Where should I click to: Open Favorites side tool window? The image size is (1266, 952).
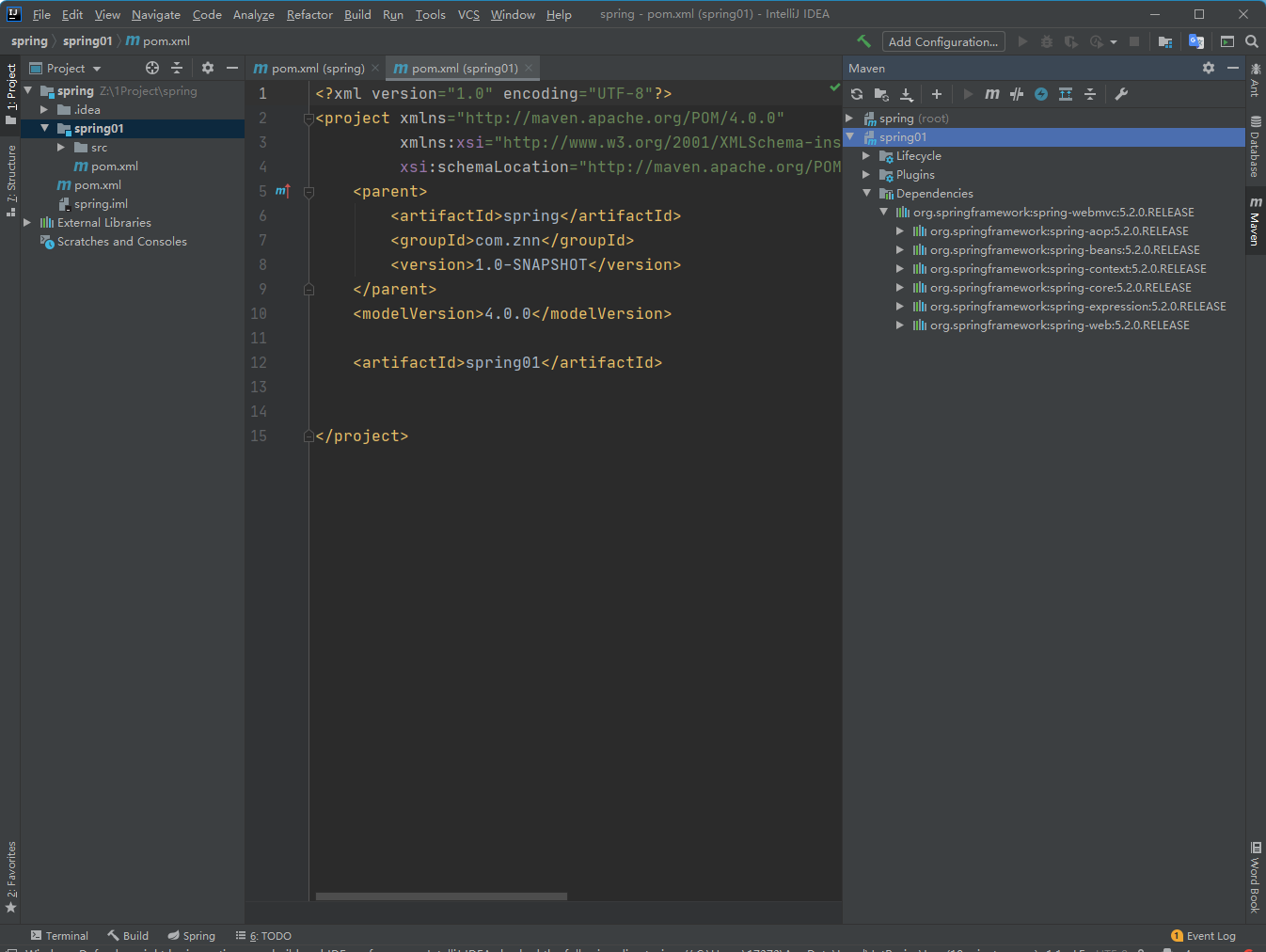tap(11, 877)
